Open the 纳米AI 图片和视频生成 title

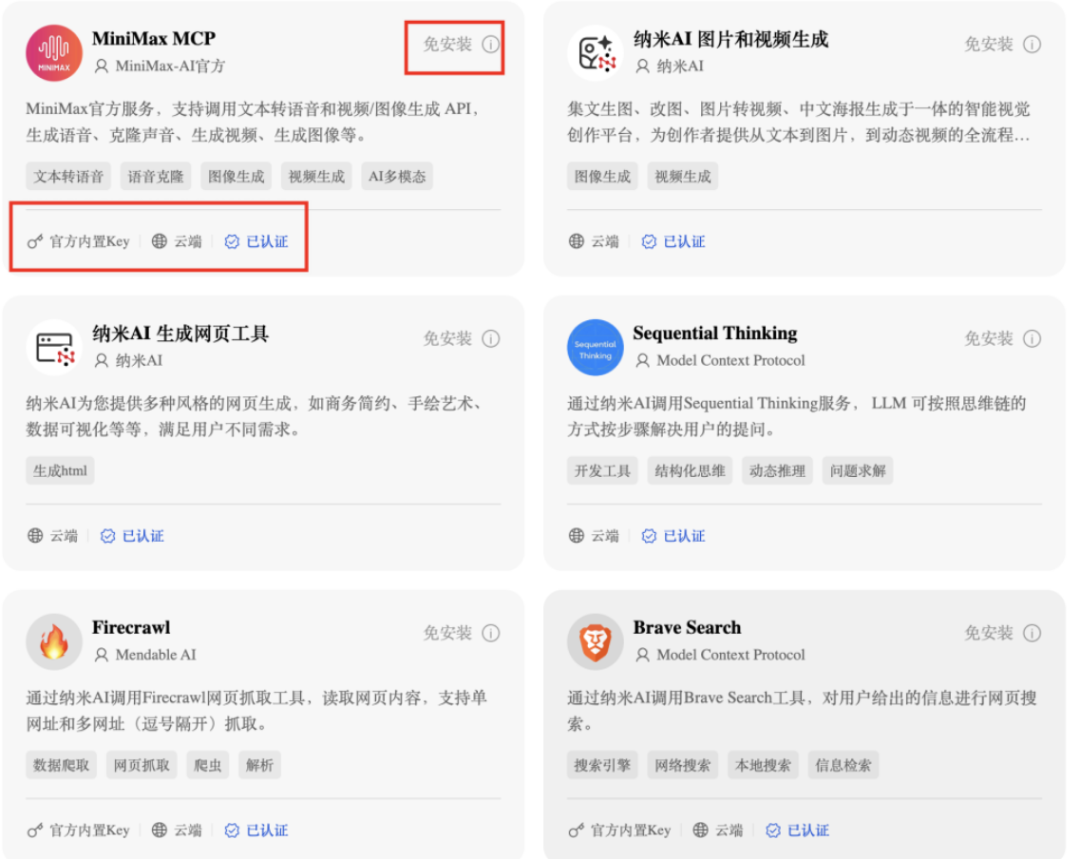tap(731, 39)
